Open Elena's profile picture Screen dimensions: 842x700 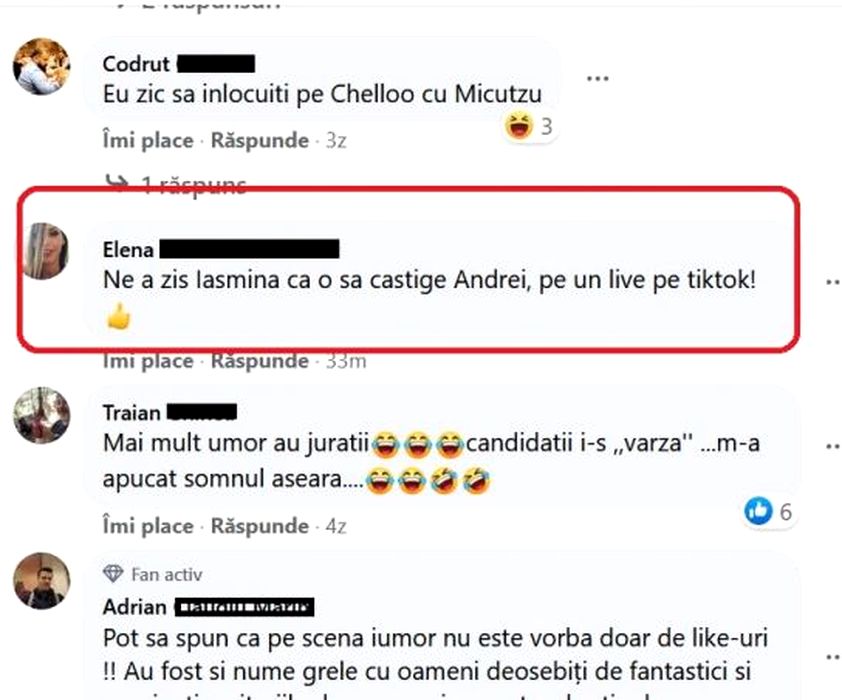click(42, 251)
